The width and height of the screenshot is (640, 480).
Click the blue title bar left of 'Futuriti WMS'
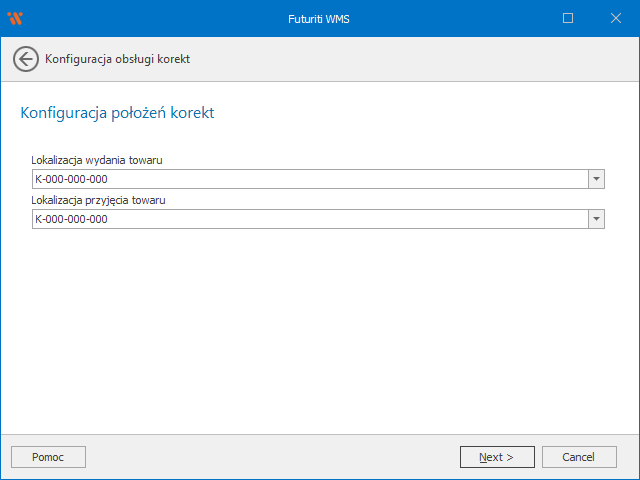(x=150, y=18)
